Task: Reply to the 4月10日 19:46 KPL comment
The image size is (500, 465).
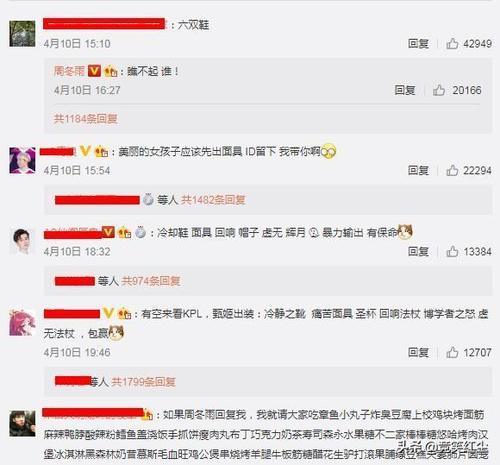Action: point(418,352)
